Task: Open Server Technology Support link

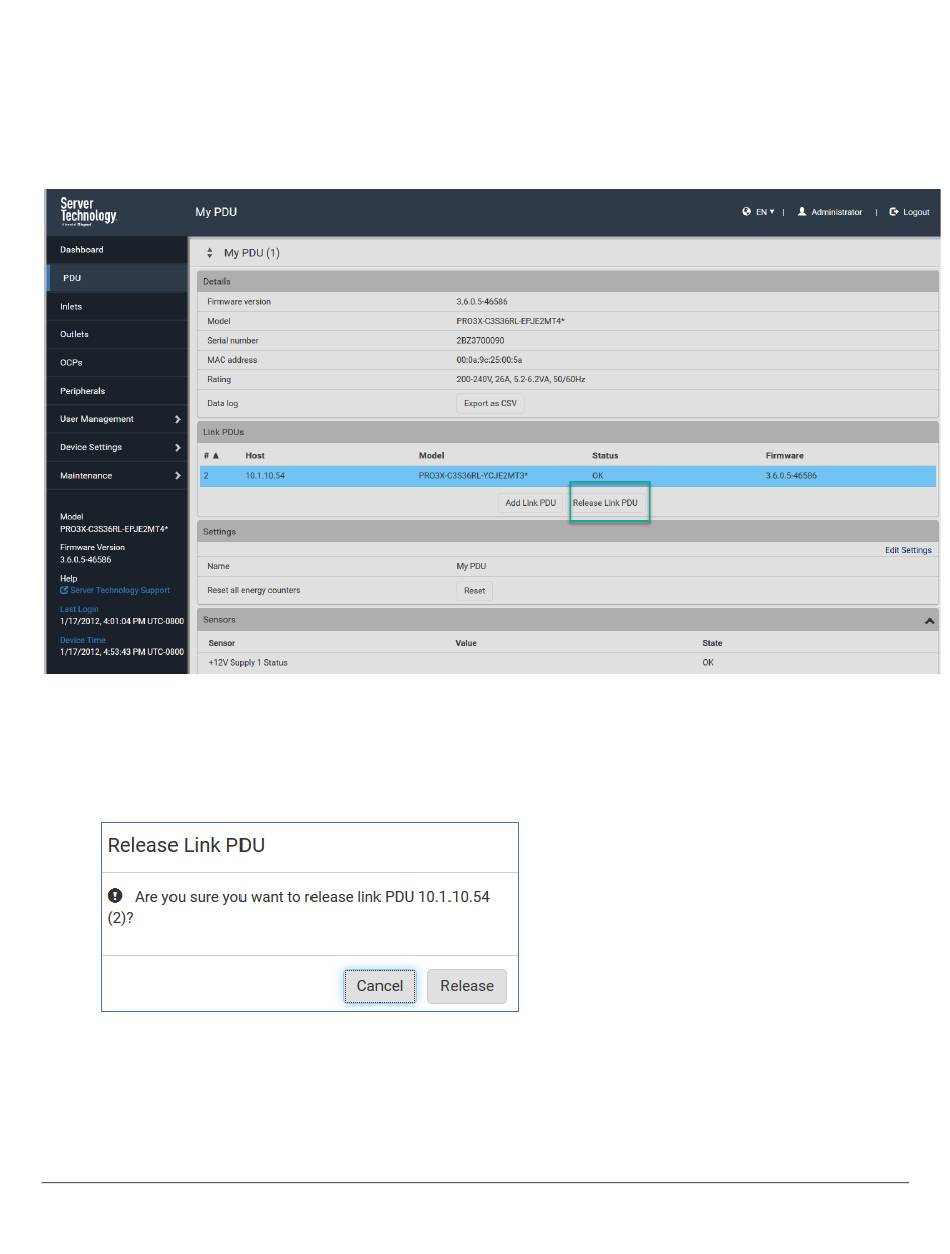Action: [x=120, y=590]
